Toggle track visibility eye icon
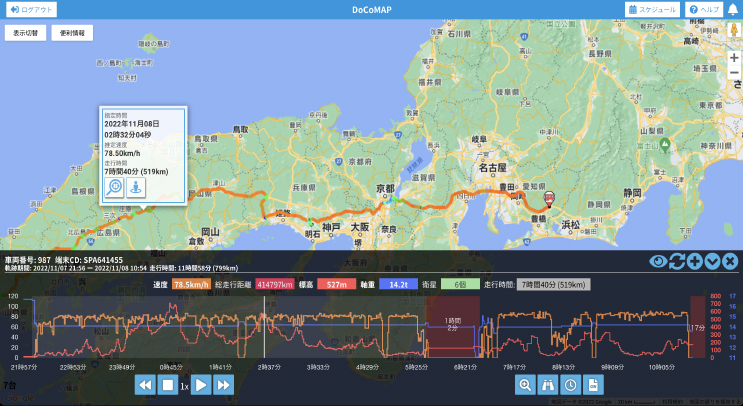Screen dimensions: 743x406 click(x=658, y=262)
